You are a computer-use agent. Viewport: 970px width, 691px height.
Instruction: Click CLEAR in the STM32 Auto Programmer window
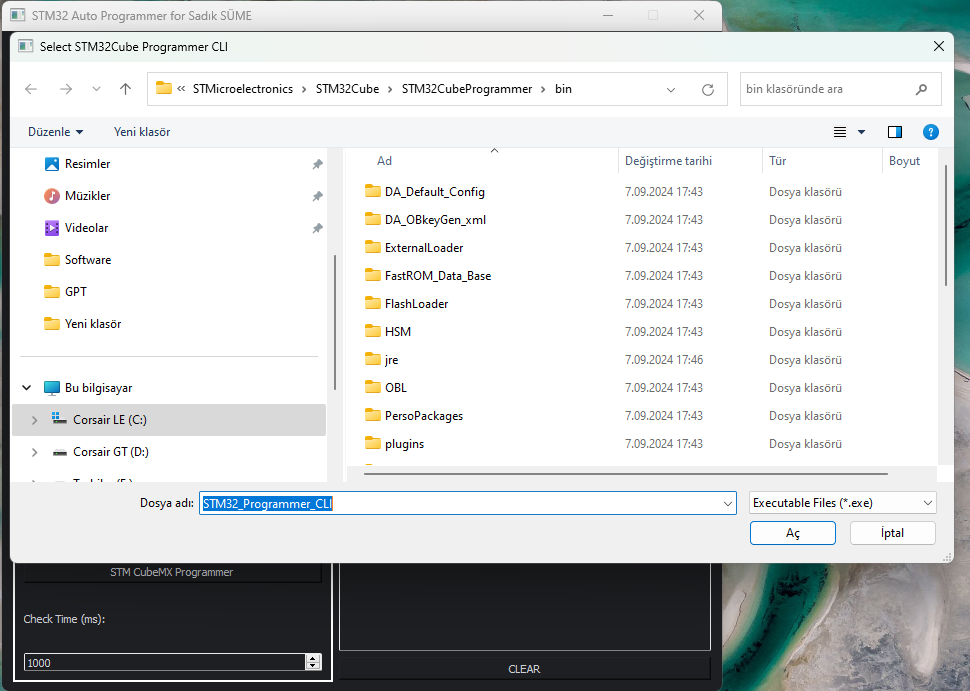click(525, 669)
